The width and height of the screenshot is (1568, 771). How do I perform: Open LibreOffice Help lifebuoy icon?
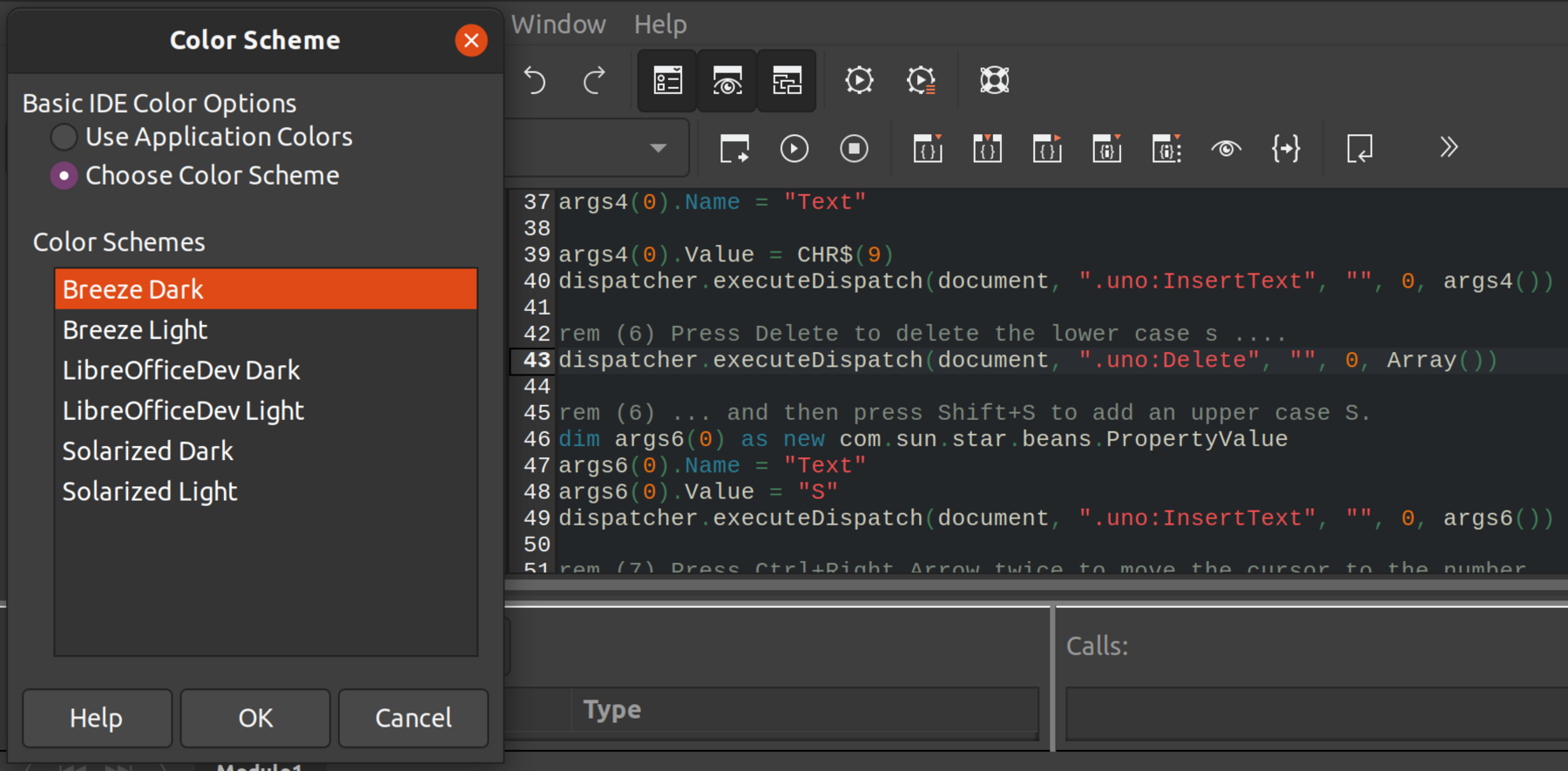pos(994,81)
